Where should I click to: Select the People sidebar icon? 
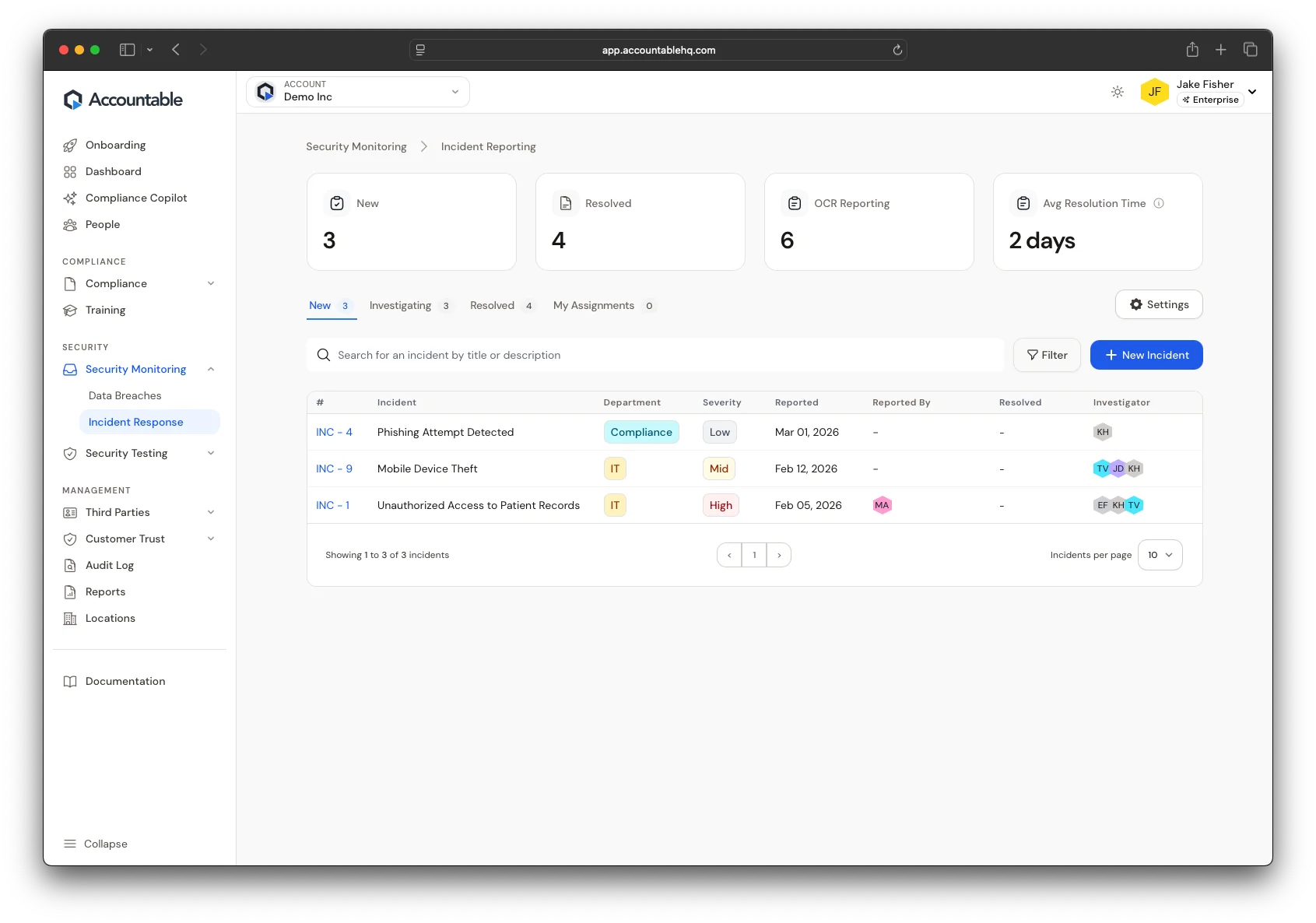(x=71, y=224)
